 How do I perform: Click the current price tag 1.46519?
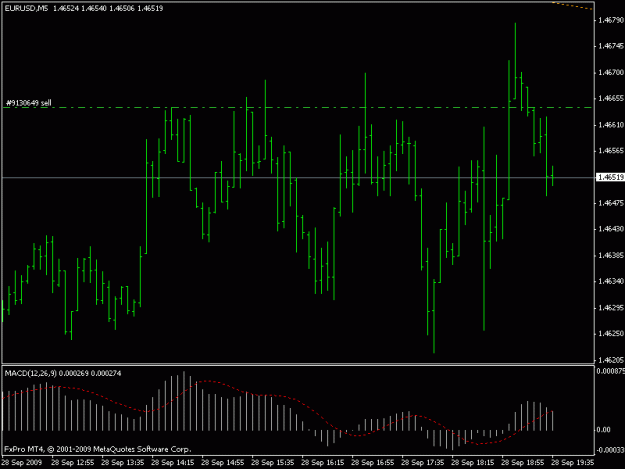click(x=610, y=177)
